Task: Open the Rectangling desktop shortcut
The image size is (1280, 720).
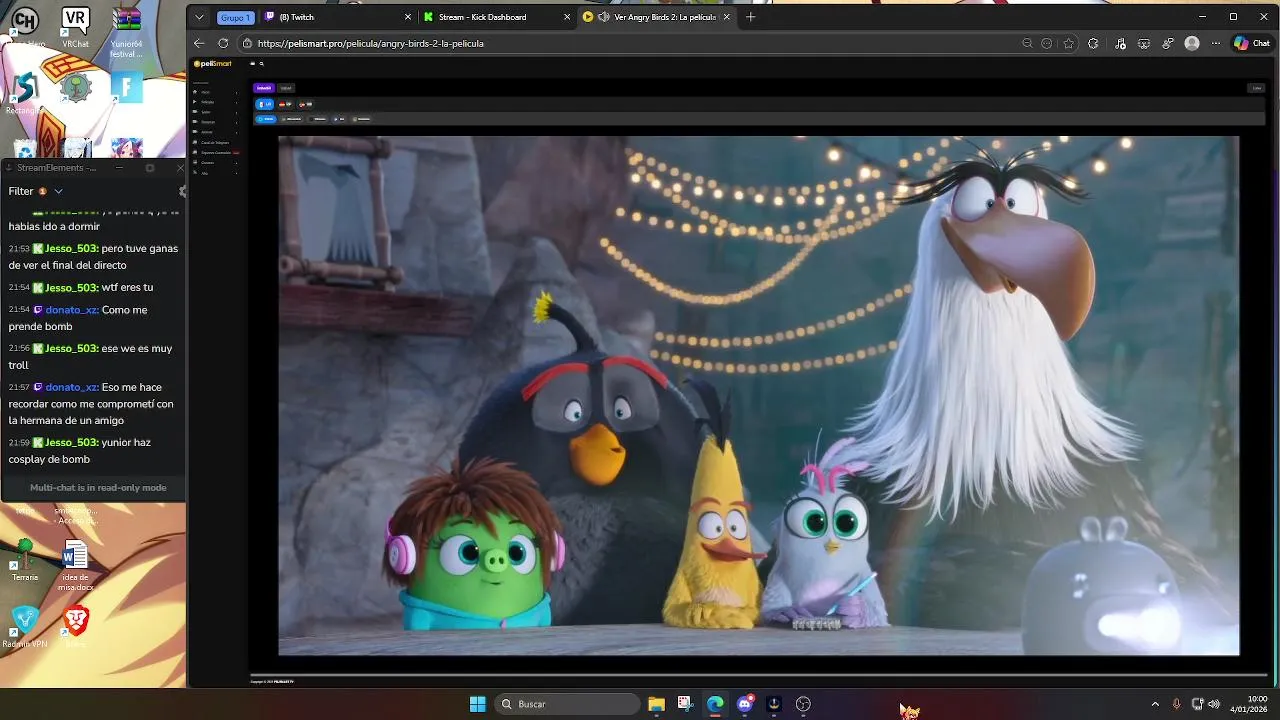Action: 24,92
